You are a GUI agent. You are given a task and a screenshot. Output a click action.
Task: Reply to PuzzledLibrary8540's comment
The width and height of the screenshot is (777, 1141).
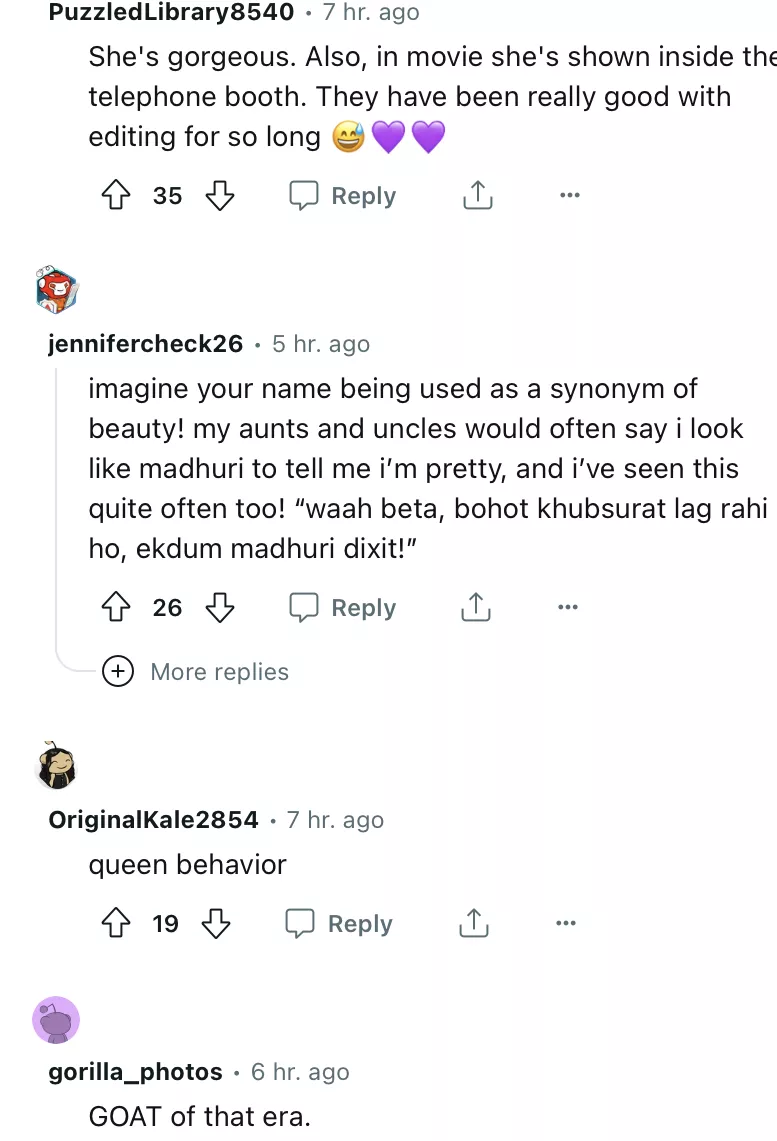[343, 196]
